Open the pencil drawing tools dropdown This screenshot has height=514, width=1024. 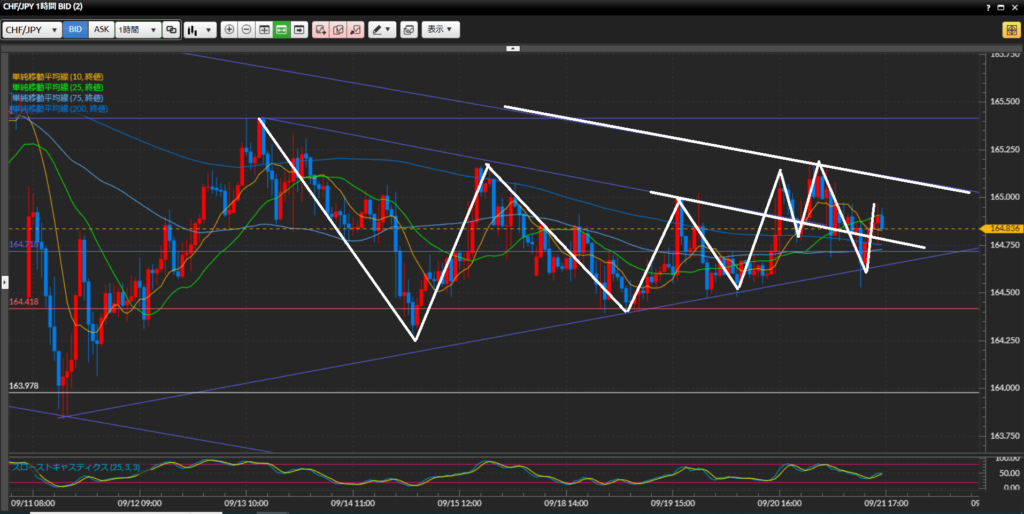(381, 30)
